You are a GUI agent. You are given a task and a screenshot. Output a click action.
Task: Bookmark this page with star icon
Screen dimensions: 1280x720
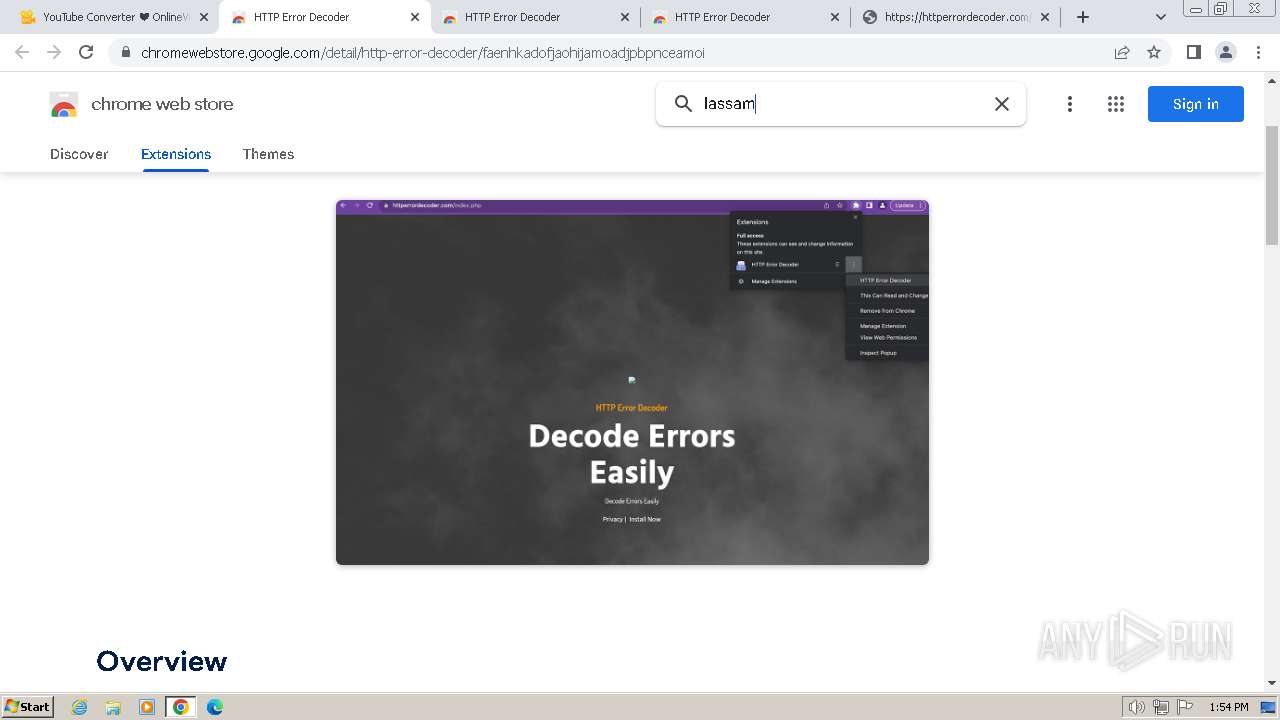pyautogui.click(x=1154, y=52)
